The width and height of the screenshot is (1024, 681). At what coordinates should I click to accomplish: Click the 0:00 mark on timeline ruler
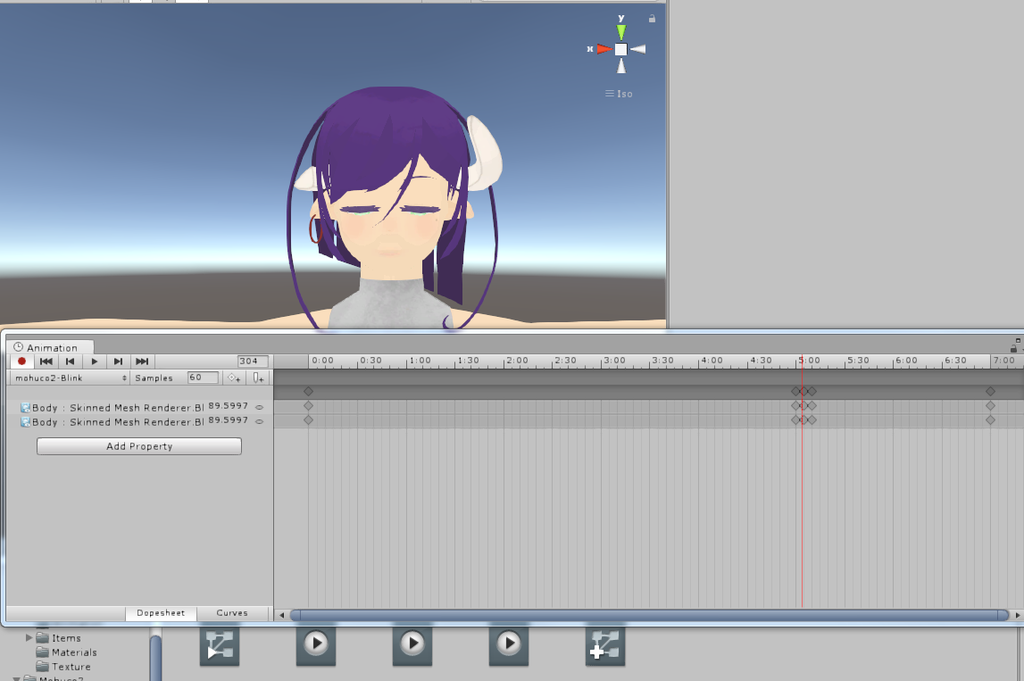322,360
